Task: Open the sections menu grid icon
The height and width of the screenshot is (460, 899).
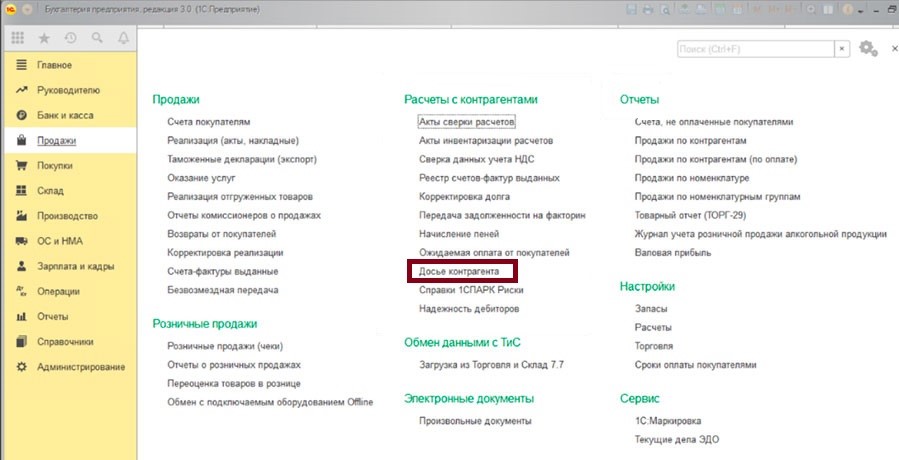Action: (x=17, y=38)
